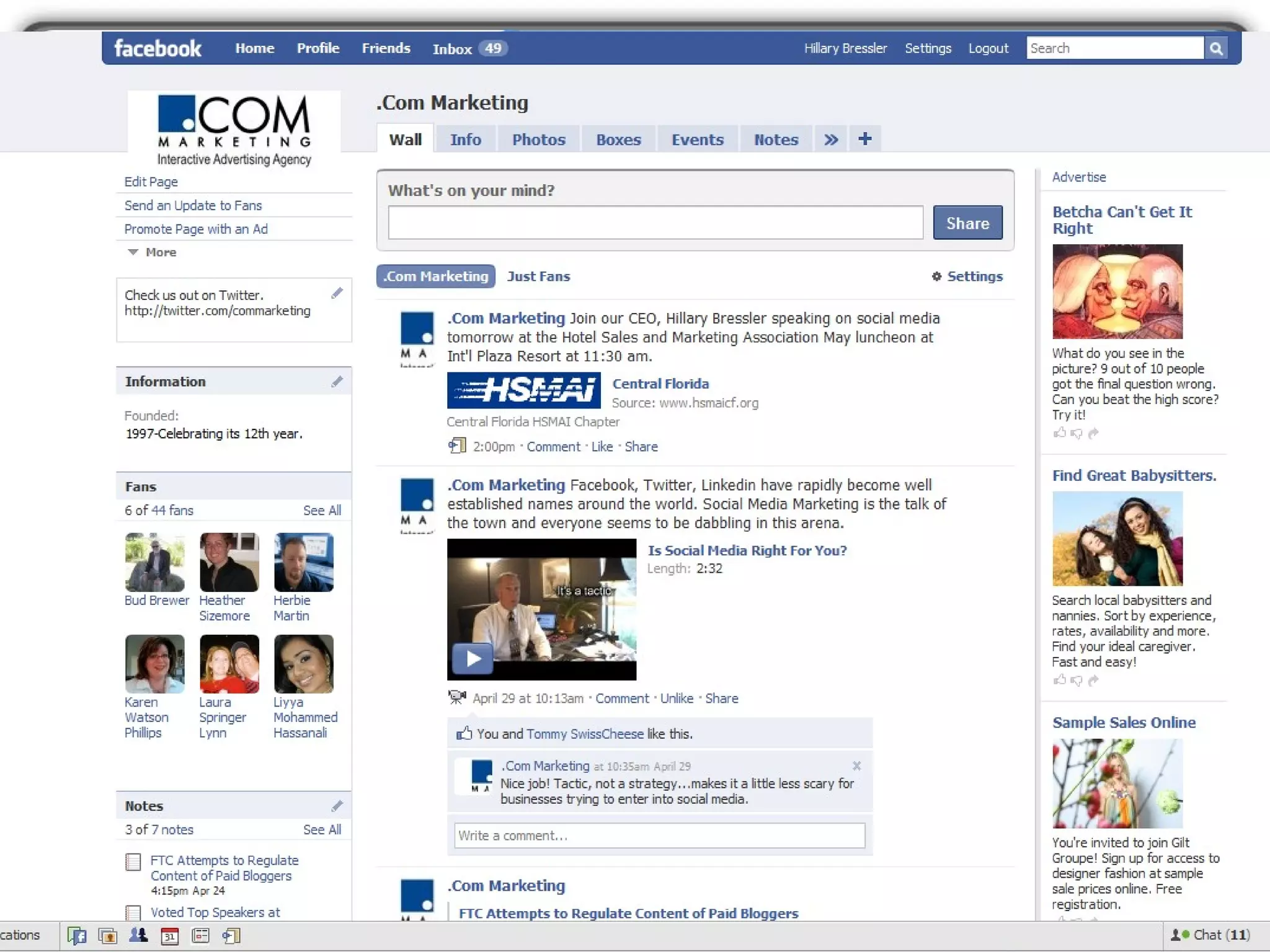Open the Events calendar icon in bottom bar
This screenshot has width=1270, height=952.
[x=169, y=936]
